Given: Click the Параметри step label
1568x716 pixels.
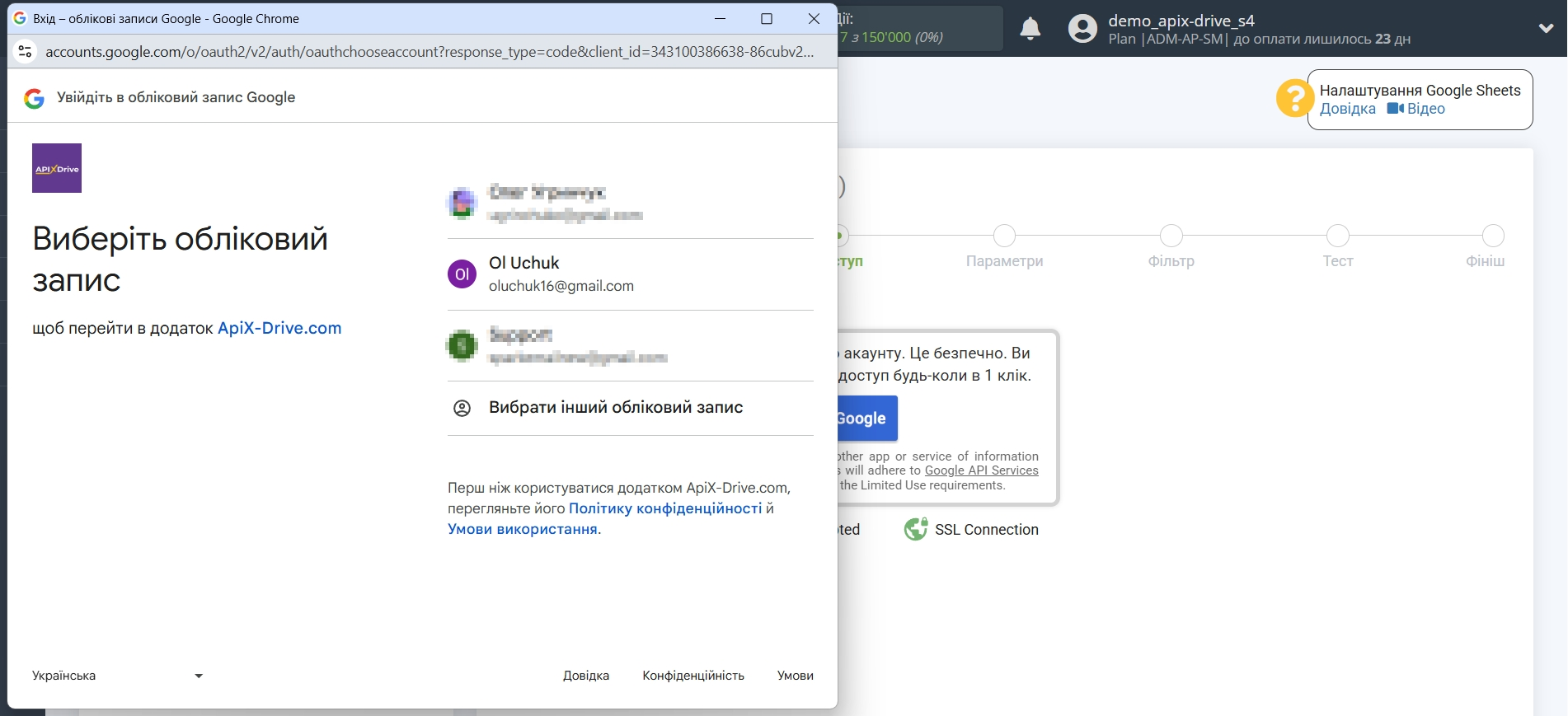Looking at the screenshot, I should pos(1004,261).
